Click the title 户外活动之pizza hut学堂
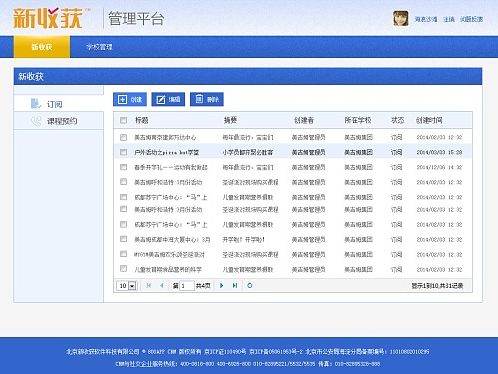 166,152
